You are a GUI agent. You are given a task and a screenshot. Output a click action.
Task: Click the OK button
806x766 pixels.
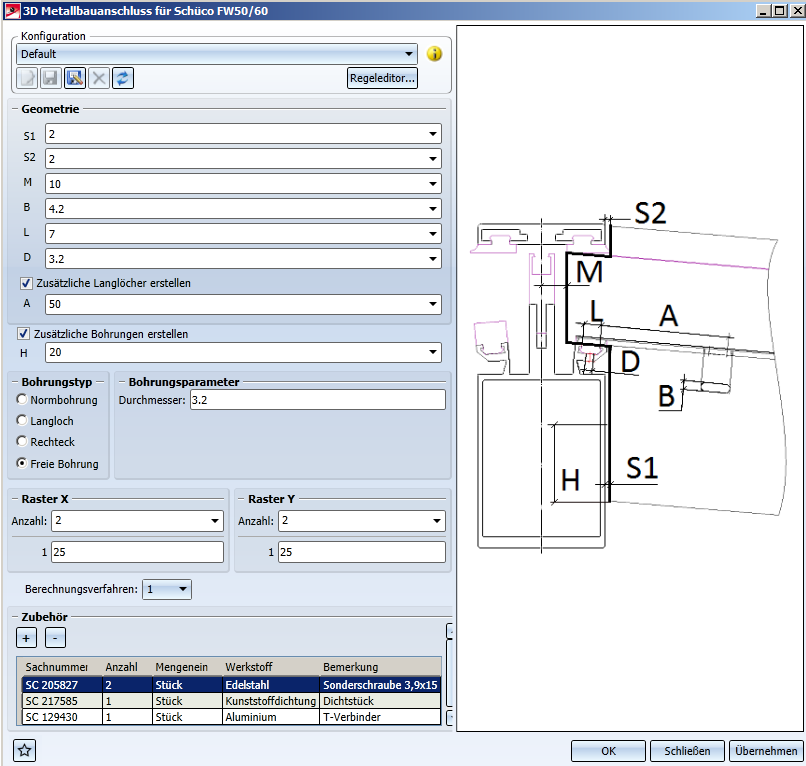pyautogui.click(x=608, y=751)
